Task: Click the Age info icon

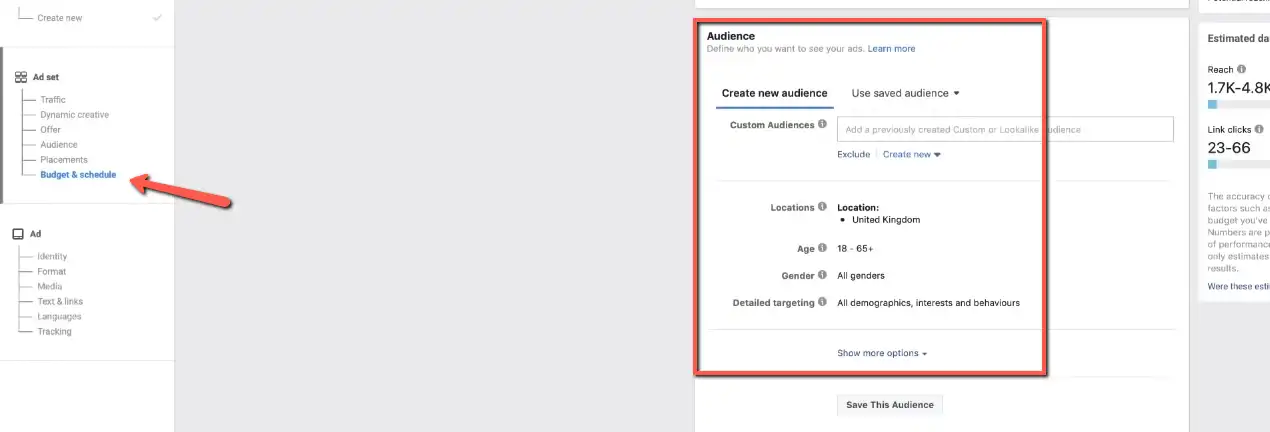Action: pos(822,248)
